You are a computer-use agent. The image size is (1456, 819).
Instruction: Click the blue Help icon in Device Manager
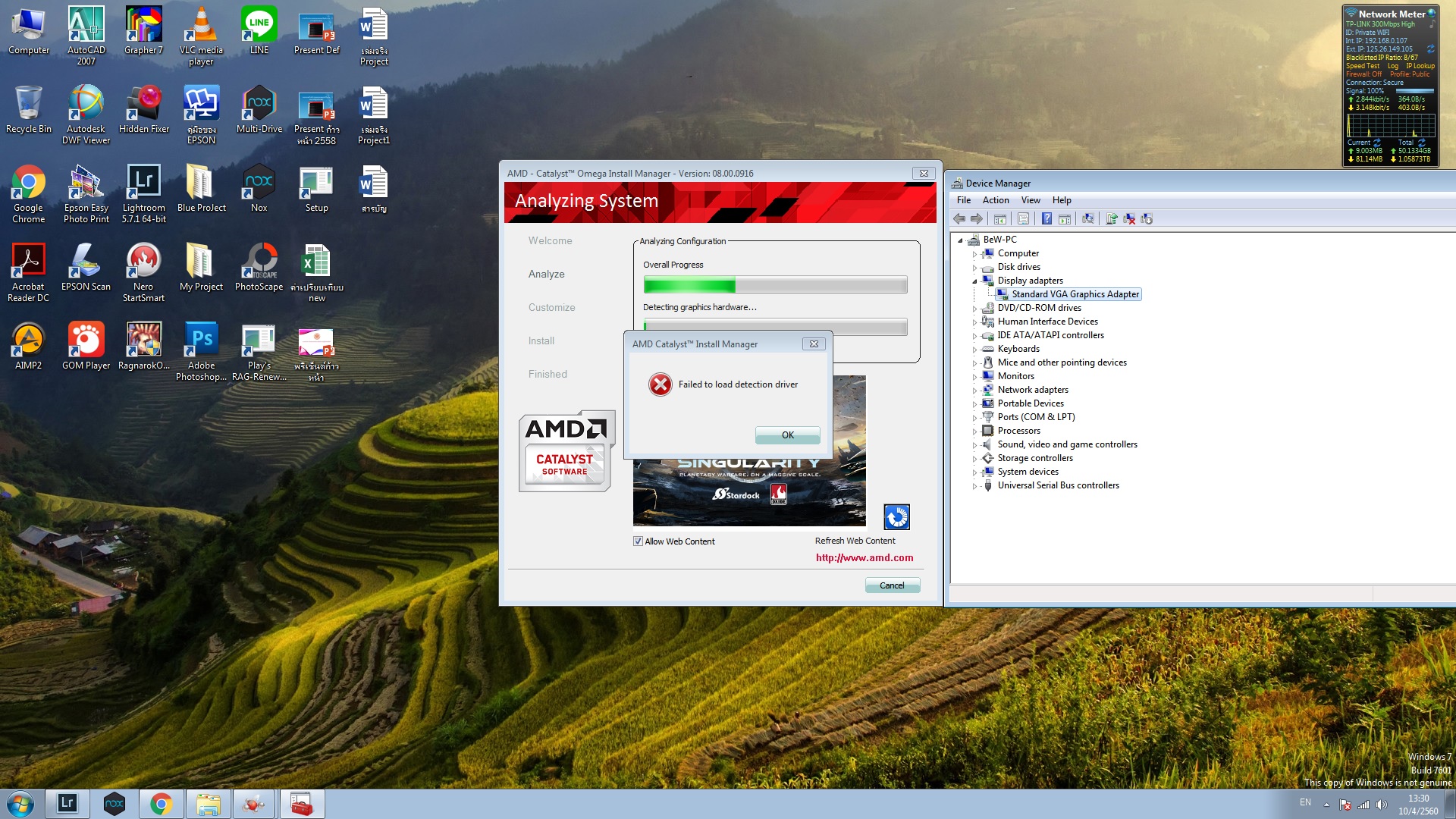(x=1046, y=219)
